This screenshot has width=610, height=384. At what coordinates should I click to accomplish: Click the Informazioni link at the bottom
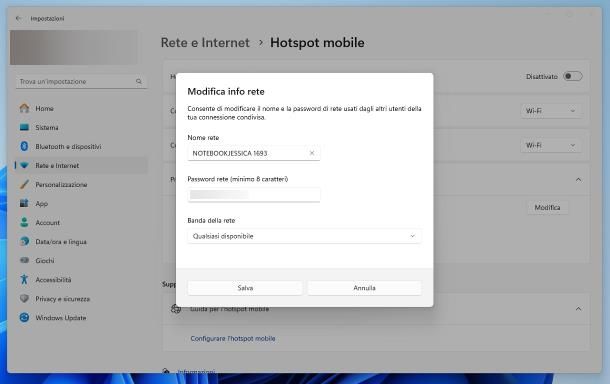196,371
